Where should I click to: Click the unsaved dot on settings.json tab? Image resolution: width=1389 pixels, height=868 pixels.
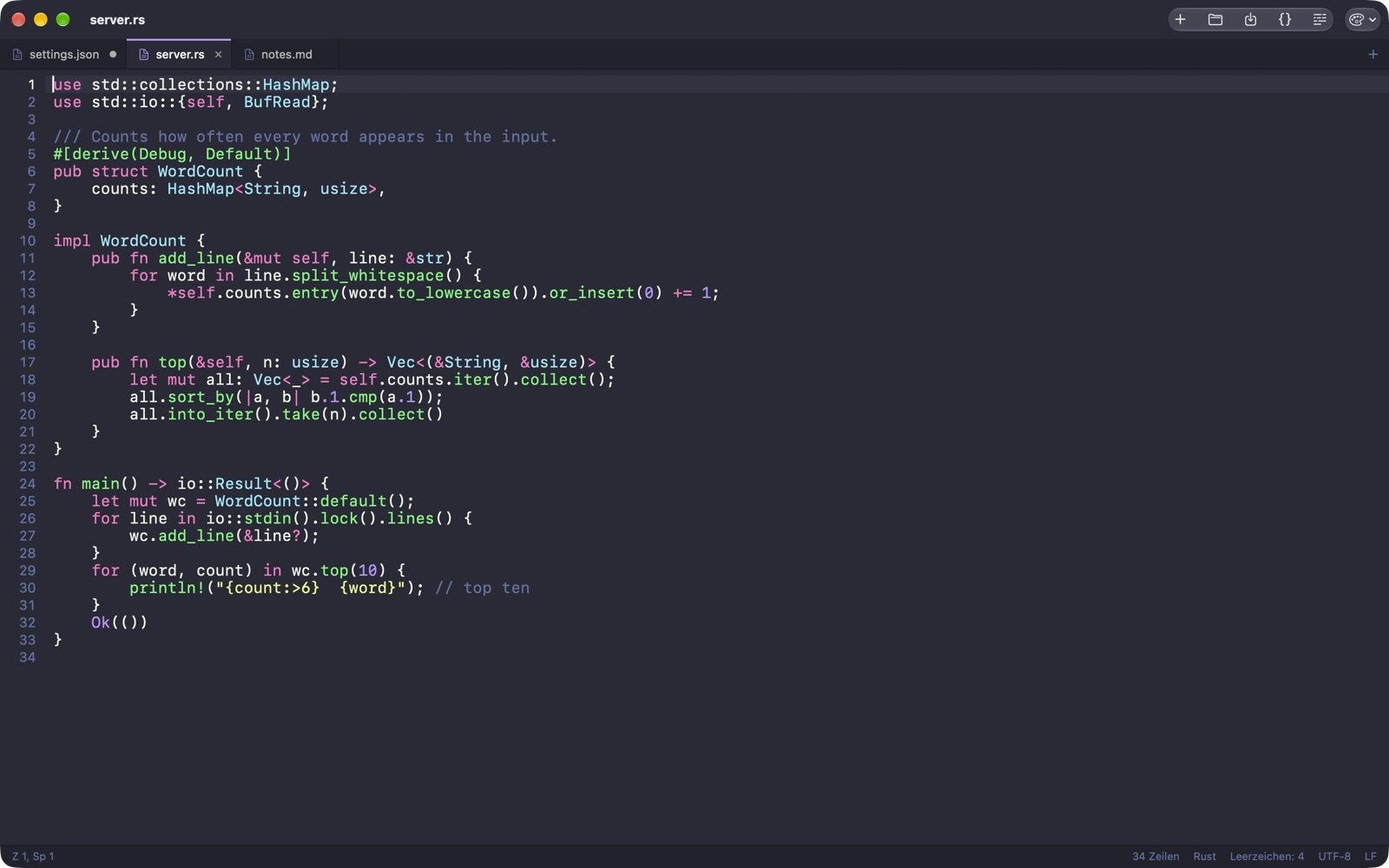pyautogui.click(x=113, y=54)
